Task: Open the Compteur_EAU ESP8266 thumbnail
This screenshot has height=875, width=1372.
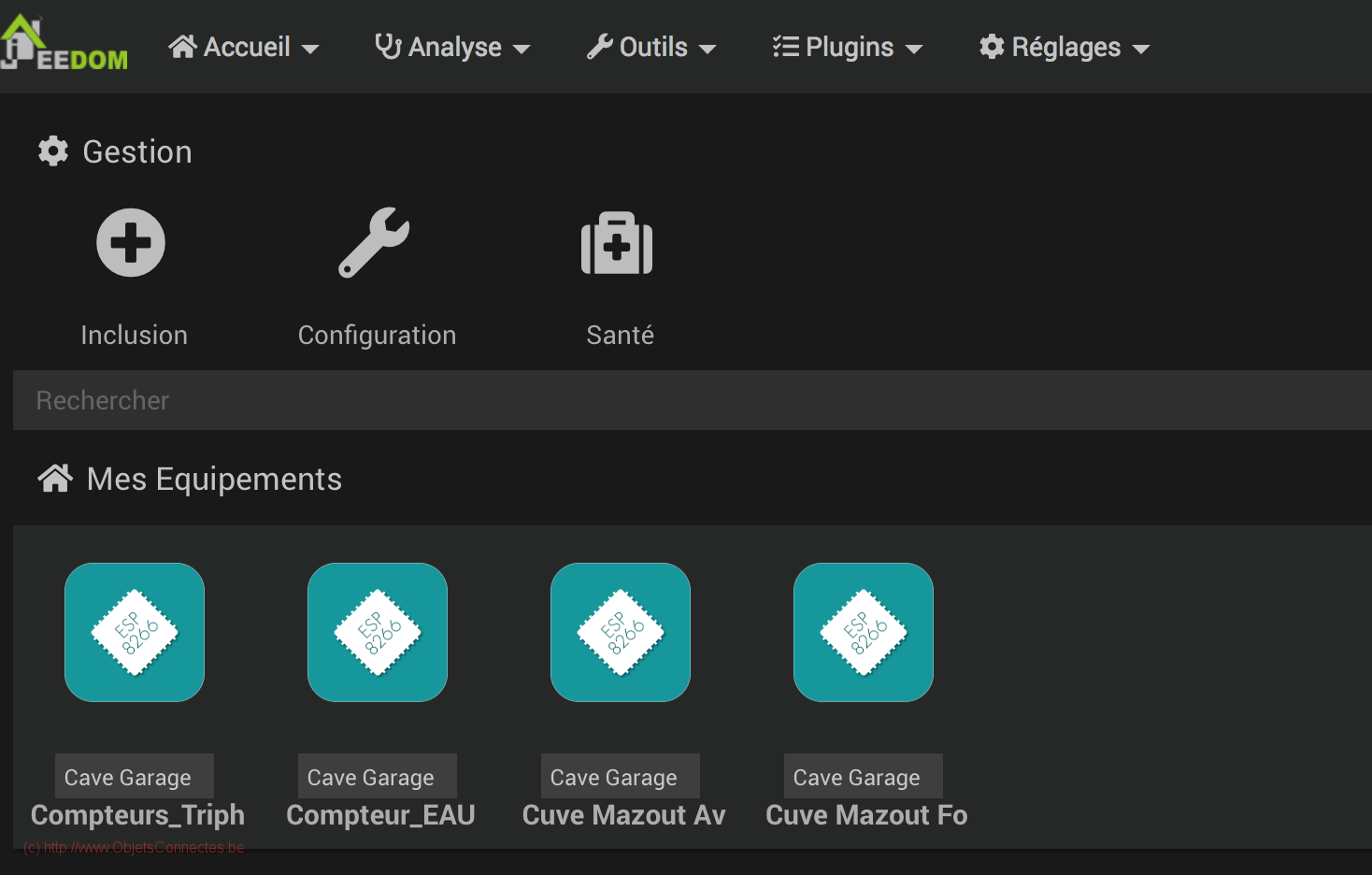Action: tap(378, 632)
